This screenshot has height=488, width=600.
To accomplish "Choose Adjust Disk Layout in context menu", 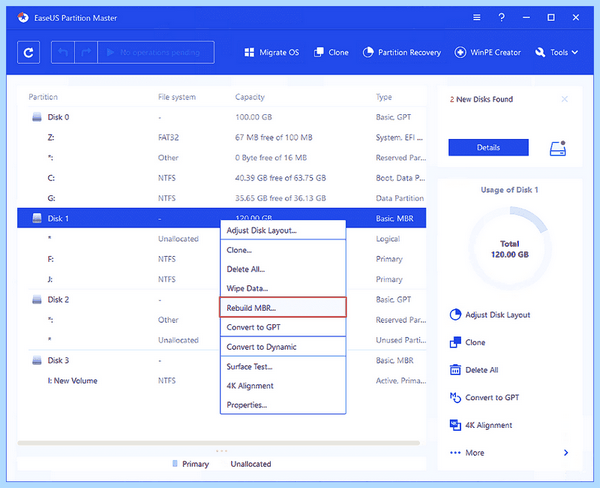I will click(283, 230).
